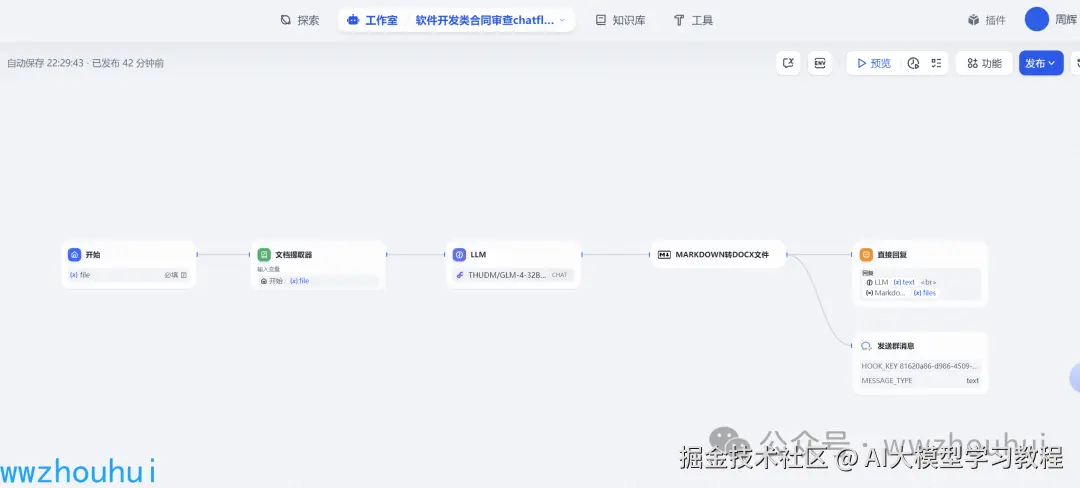Click the MESSAGE_TYPE text row
Viewport: 1080px width, 488px height.
tap(920, 381)
